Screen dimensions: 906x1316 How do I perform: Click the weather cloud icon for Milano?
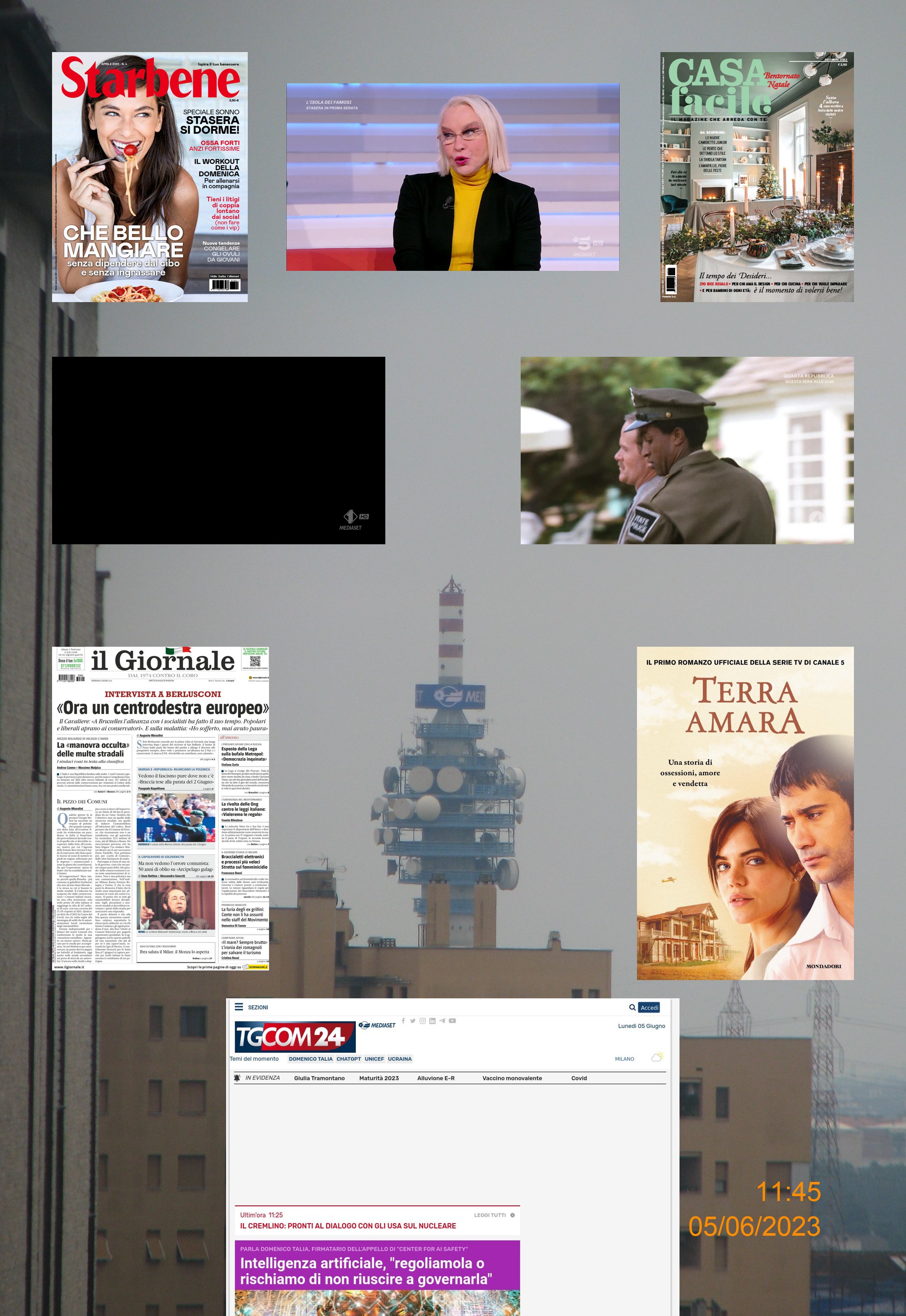tap(657, 1057)
